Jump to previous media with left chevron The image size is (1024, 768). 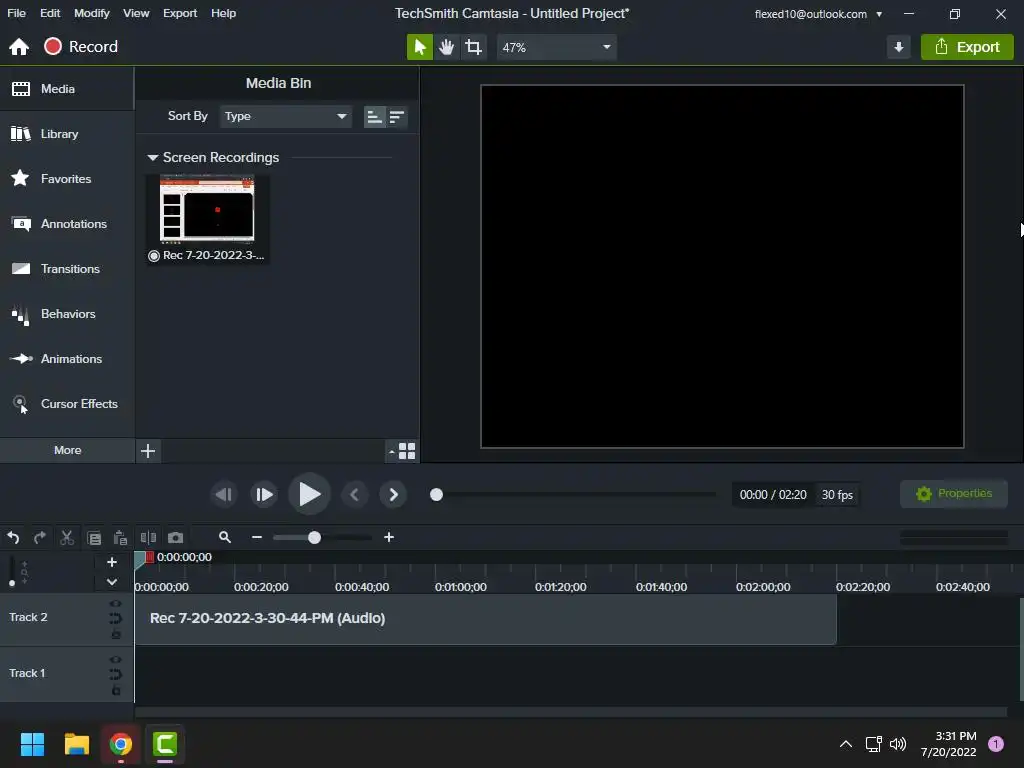355,494
